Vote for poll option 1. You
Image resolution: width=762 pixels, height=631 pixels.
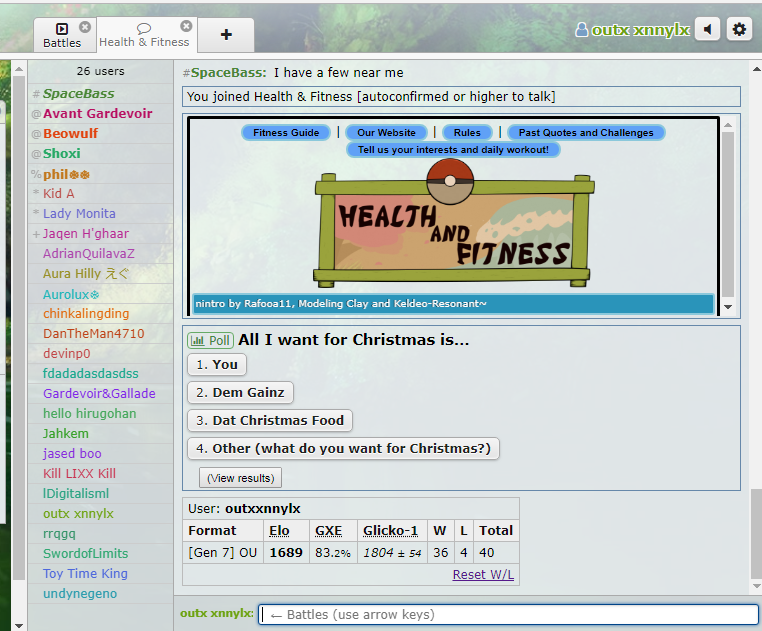click(x=217, y=365)
